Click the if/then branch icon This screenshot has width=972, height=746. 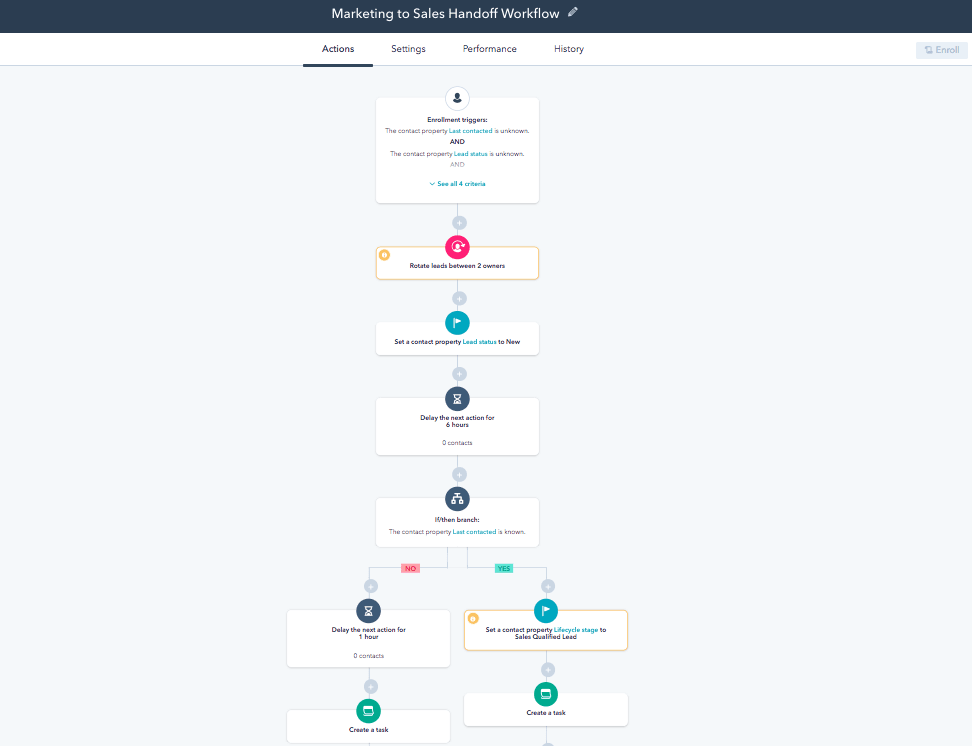[457, 498]
